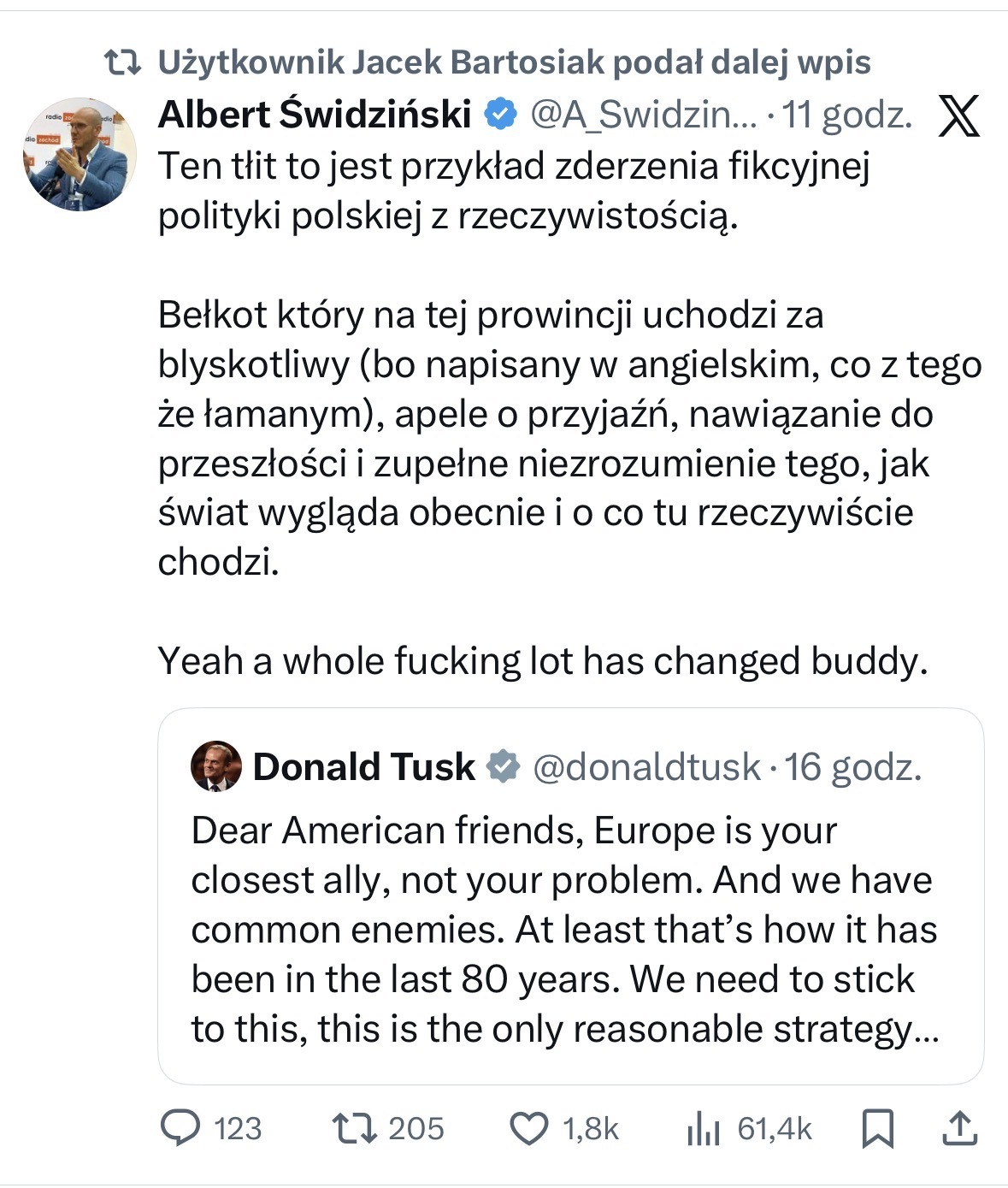Open the quoted Donald Tusk tweet text
The height and width of the screenshot is (1188, 1008).
pyautogui.click(x=564, y=930)
